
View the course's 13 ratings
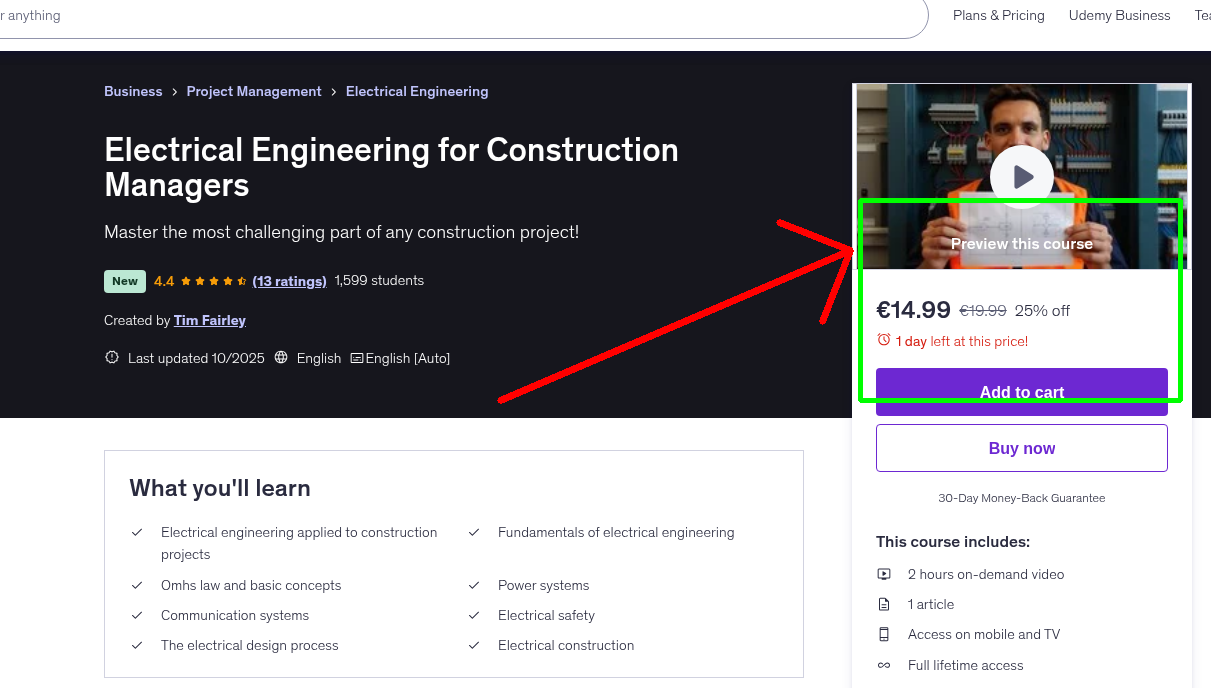[x=289, y=281]
